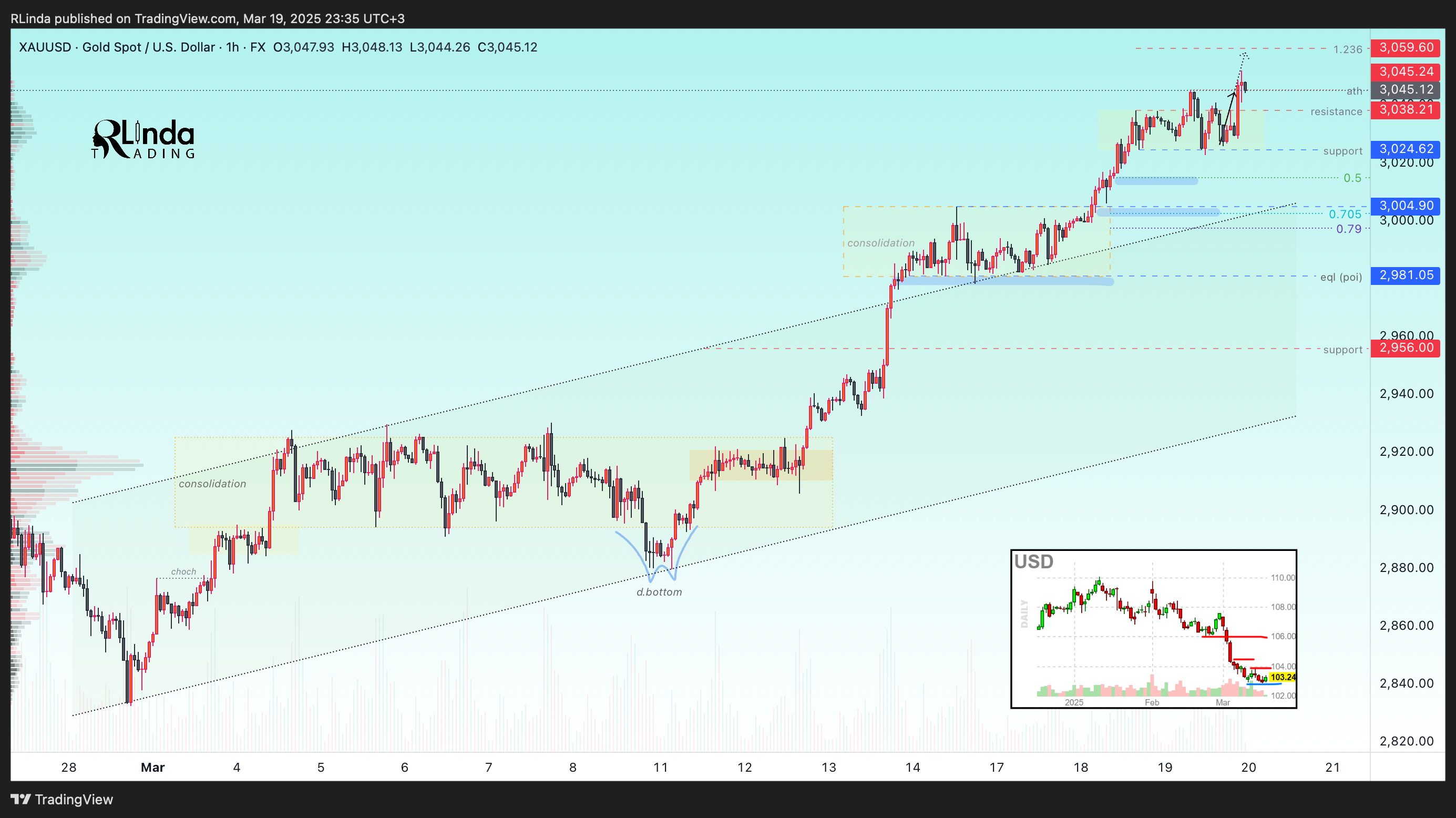Click the yellow 103.24 USD price tag
The width and height of the screenshot is (1456, 818).
click(x=1283, y=677)
